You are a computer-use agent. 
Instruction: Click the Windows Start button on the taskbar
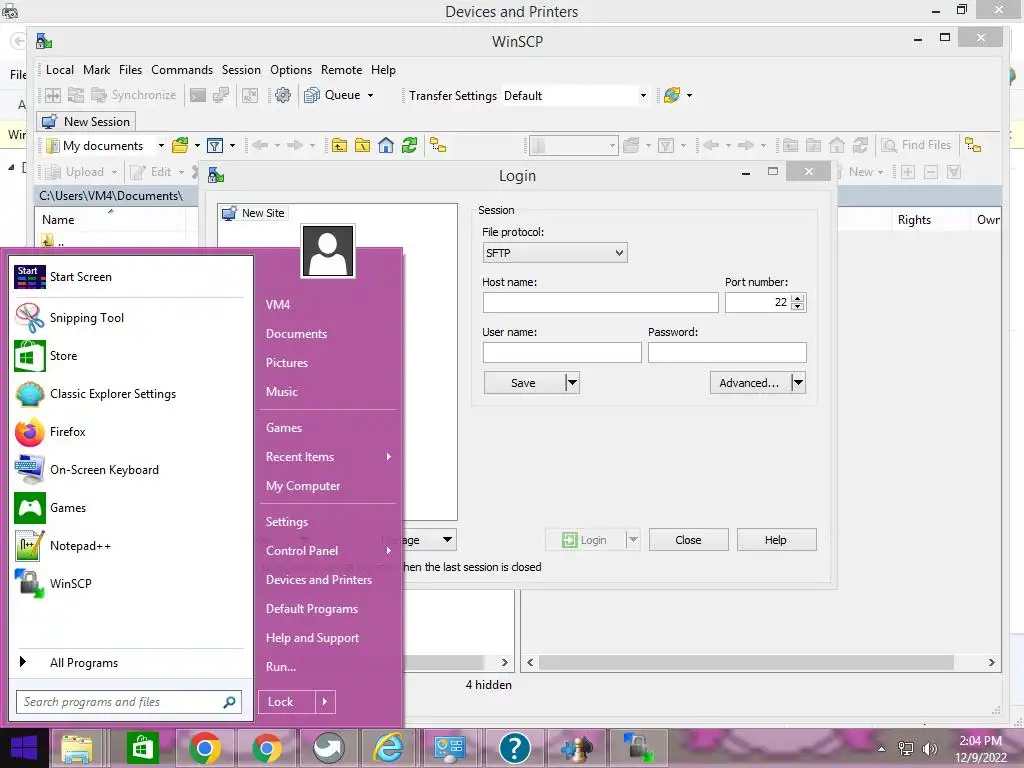24,748
